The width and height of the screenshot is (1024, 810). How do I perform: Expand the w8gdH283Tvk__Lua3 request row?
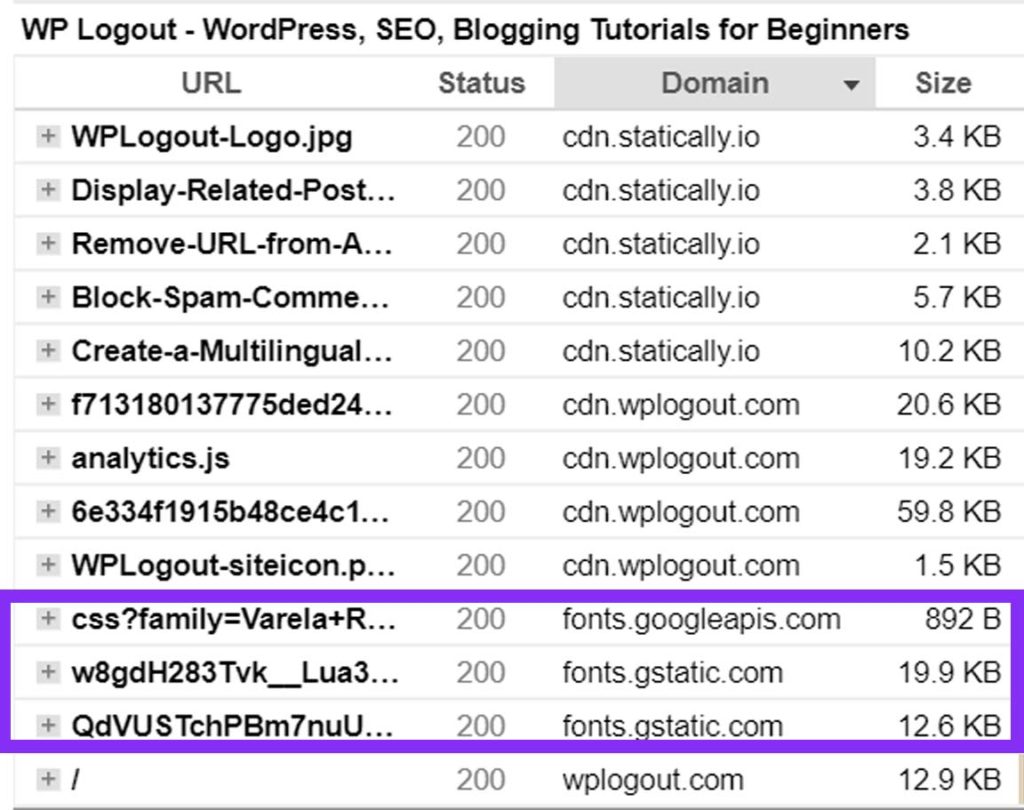(47, 672)
